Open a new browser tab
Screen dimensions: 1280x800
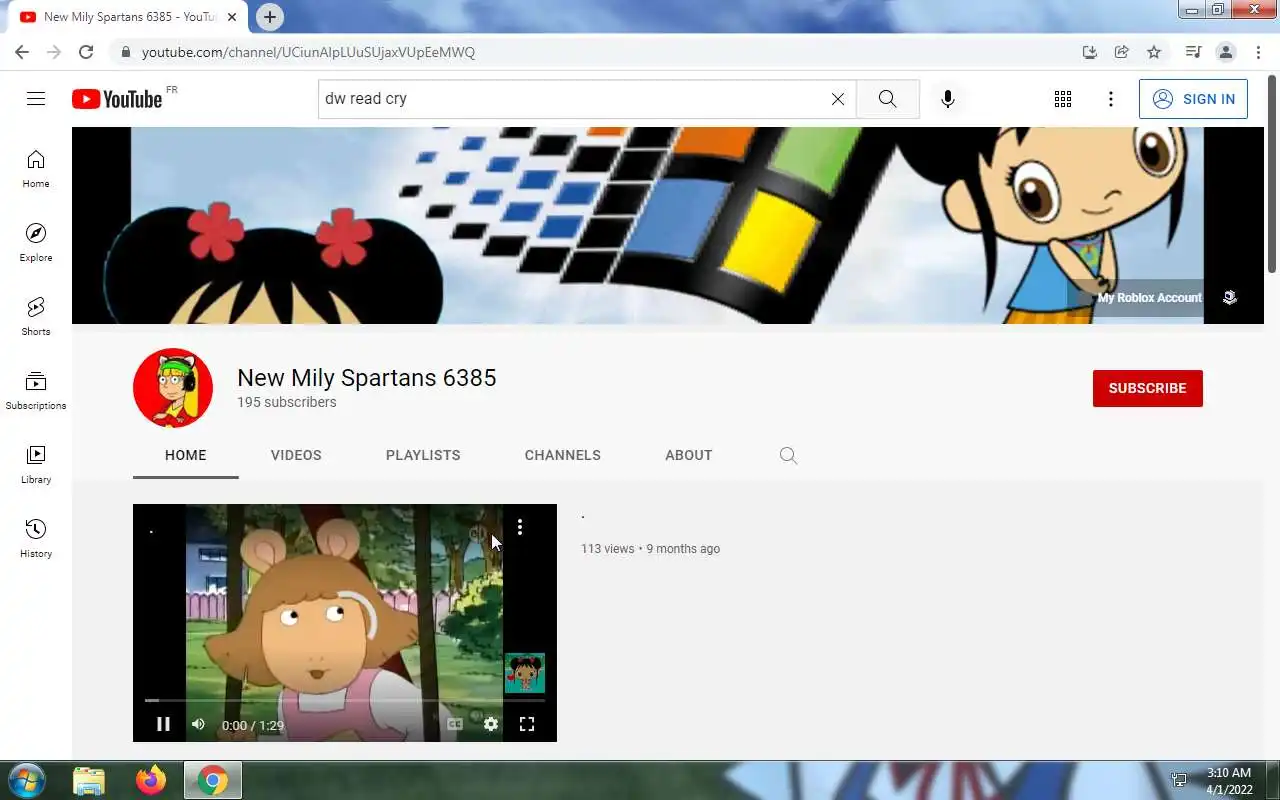coord(269,17)
